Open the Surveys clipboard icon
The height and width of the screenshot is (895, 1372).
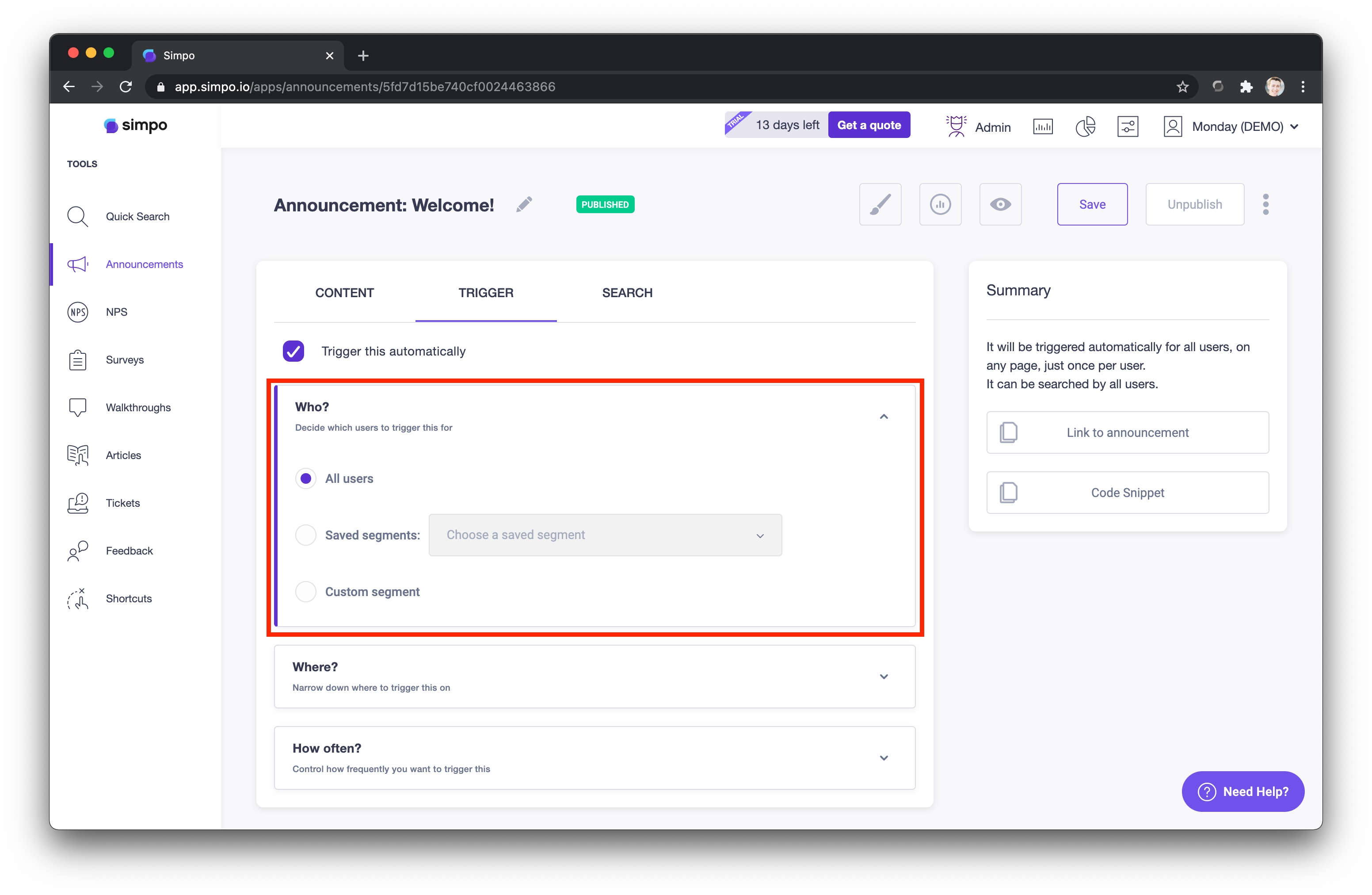point(78,360)
